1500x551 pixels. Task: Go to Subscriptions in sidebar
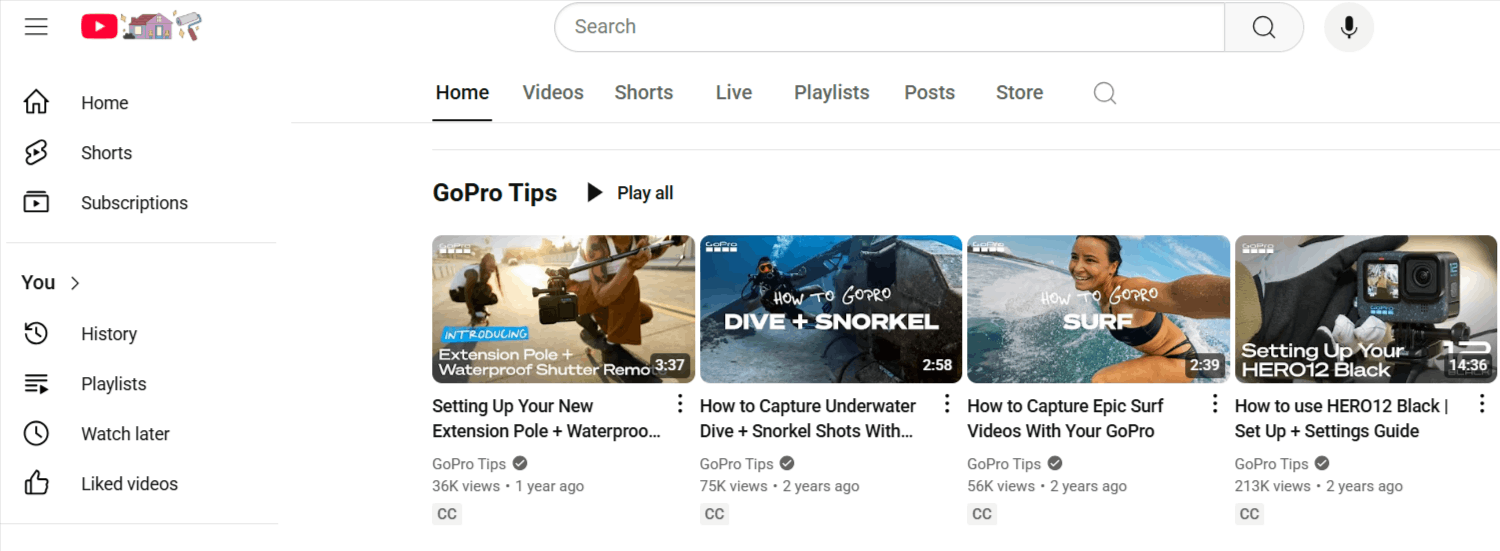pyautogui.click(x=133, y=203)
